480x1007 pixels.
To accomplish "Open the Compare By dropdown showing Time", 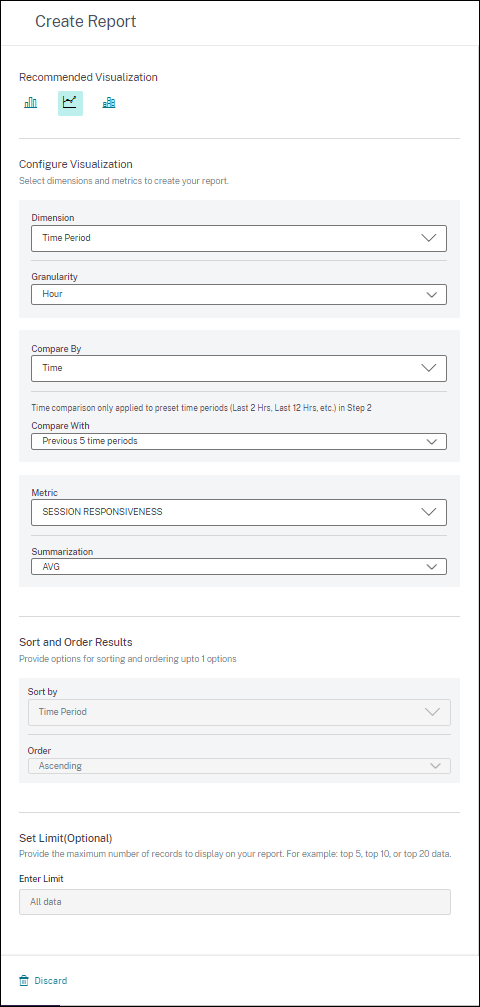I will point(239,369).
